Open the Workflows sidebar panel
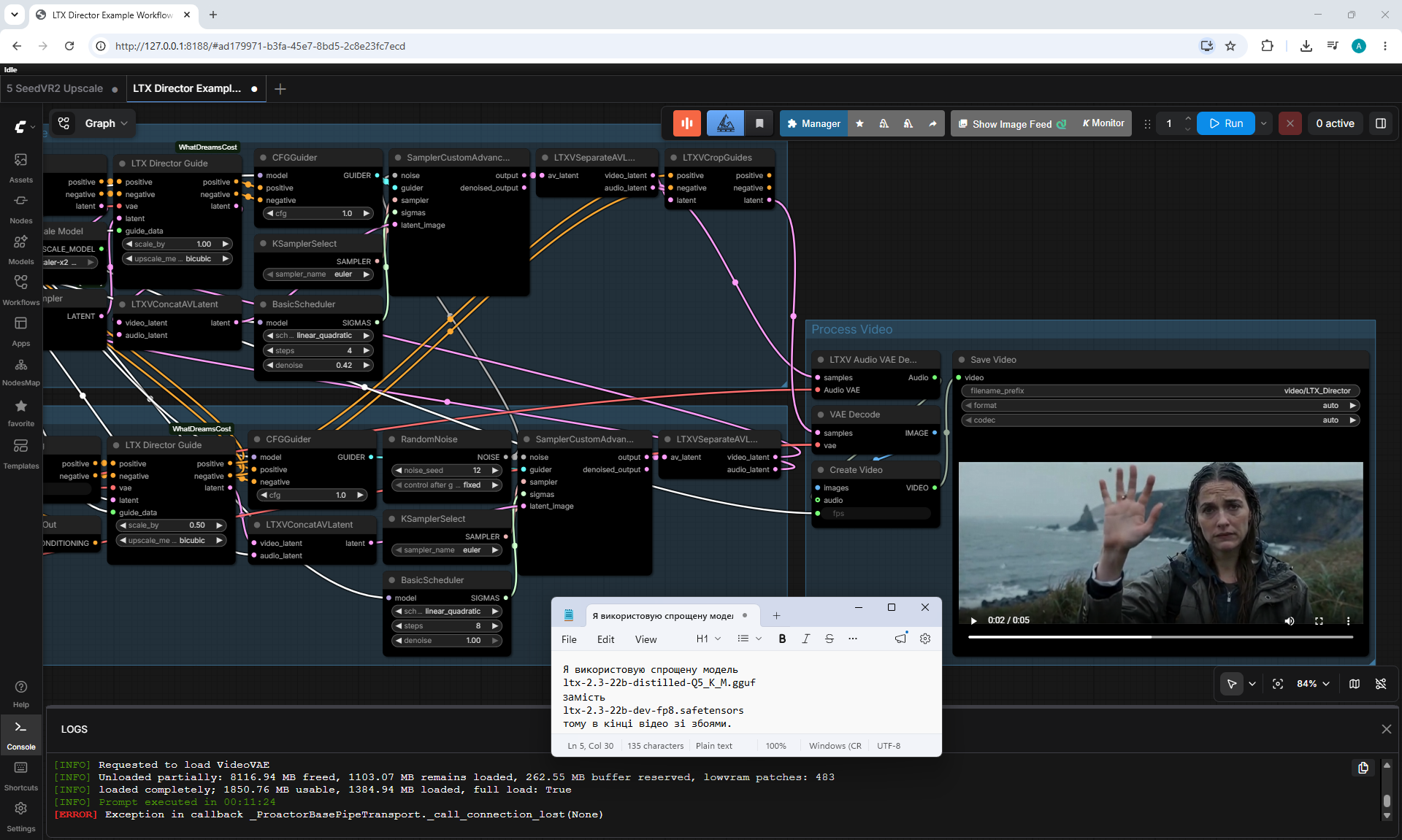 click(x=20, y=290)
